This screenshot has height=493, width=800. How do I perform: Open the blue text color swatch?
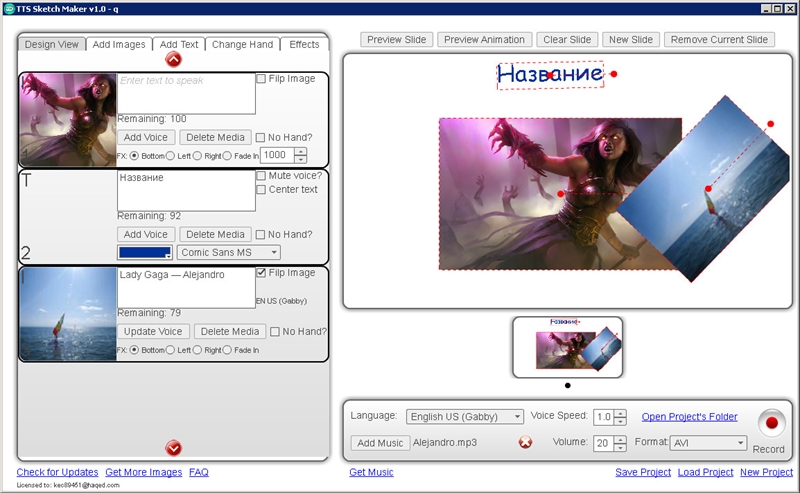[x=145, y=252]
